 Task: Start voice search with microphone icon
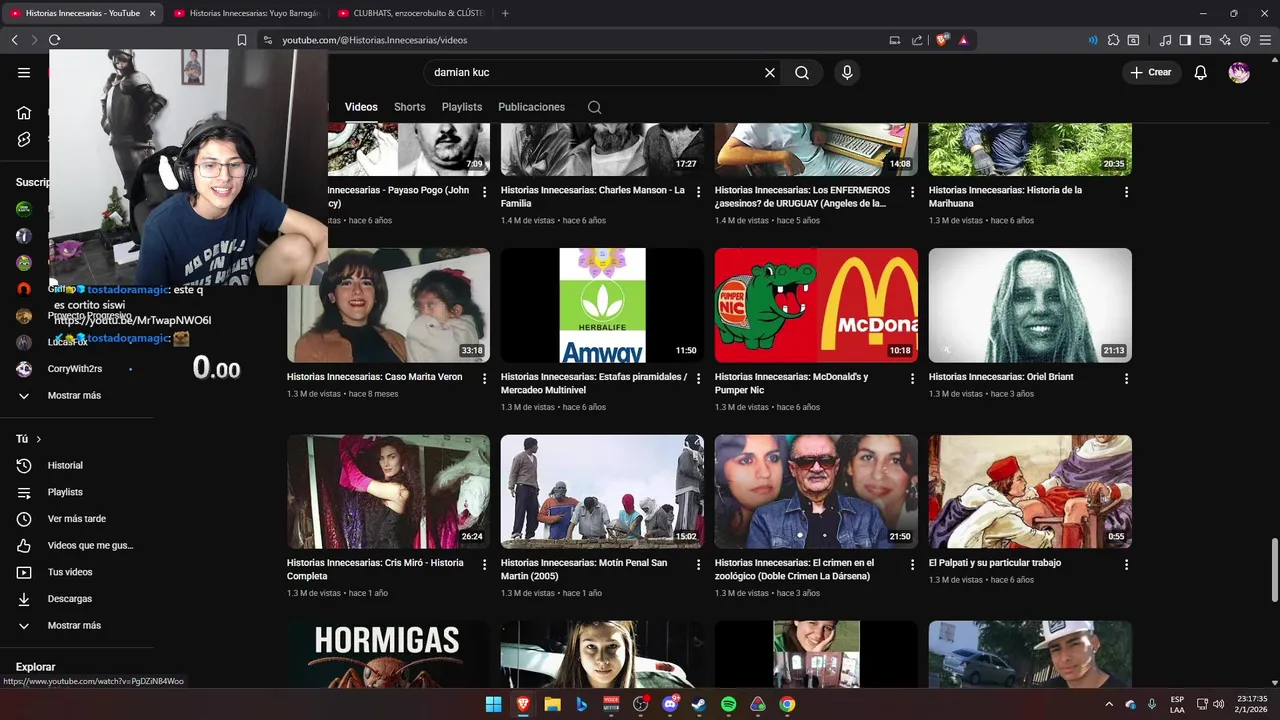click(847, 72)
